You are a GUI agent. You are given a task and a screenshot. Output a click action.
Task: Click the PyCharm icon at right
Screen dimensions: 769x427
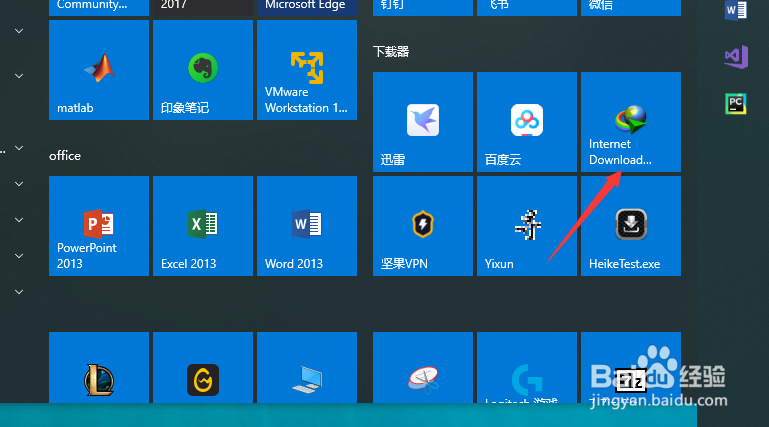736,104
